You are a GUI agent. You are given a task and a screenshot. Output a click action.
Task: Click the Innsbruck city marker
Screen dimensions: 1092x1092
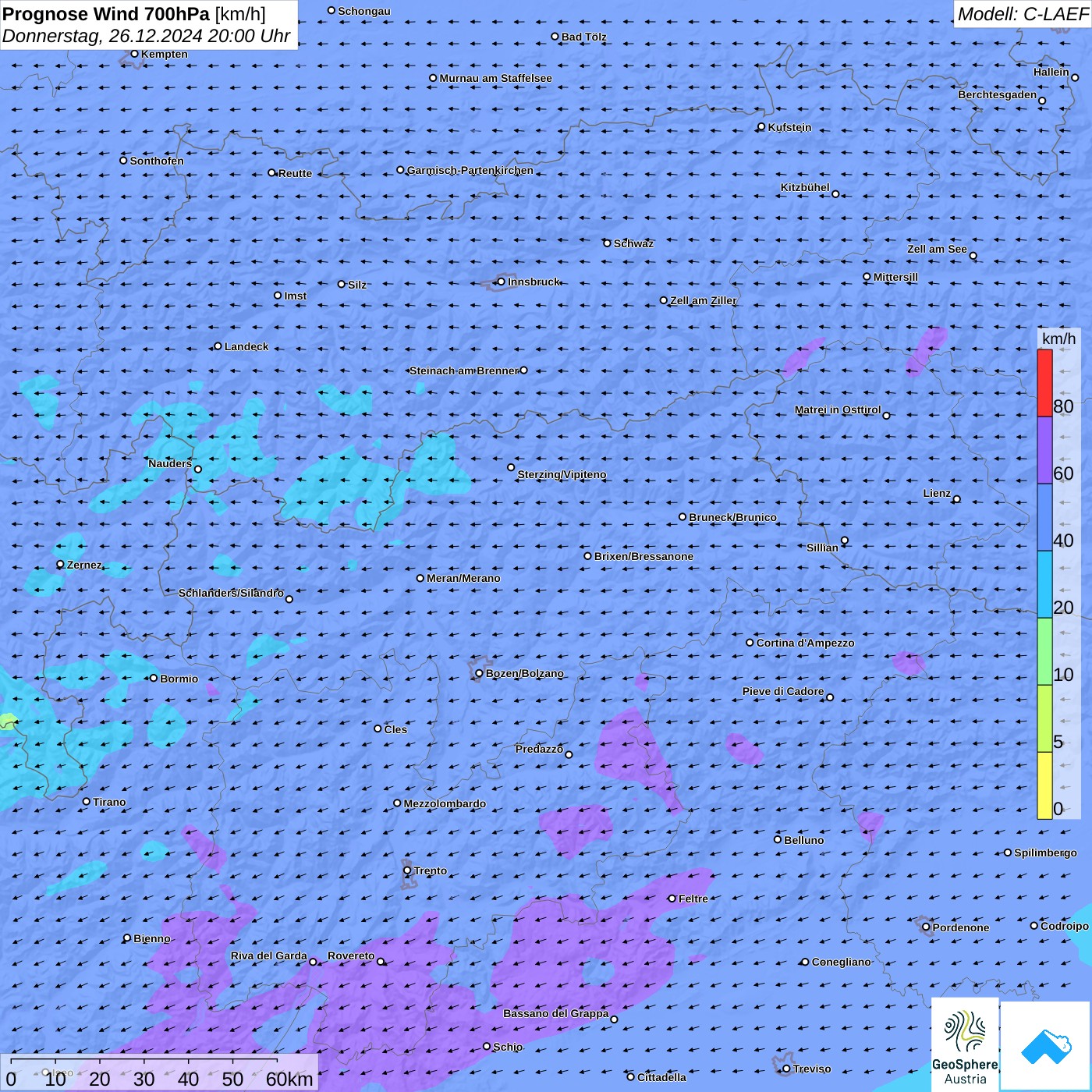click(502, 282)
